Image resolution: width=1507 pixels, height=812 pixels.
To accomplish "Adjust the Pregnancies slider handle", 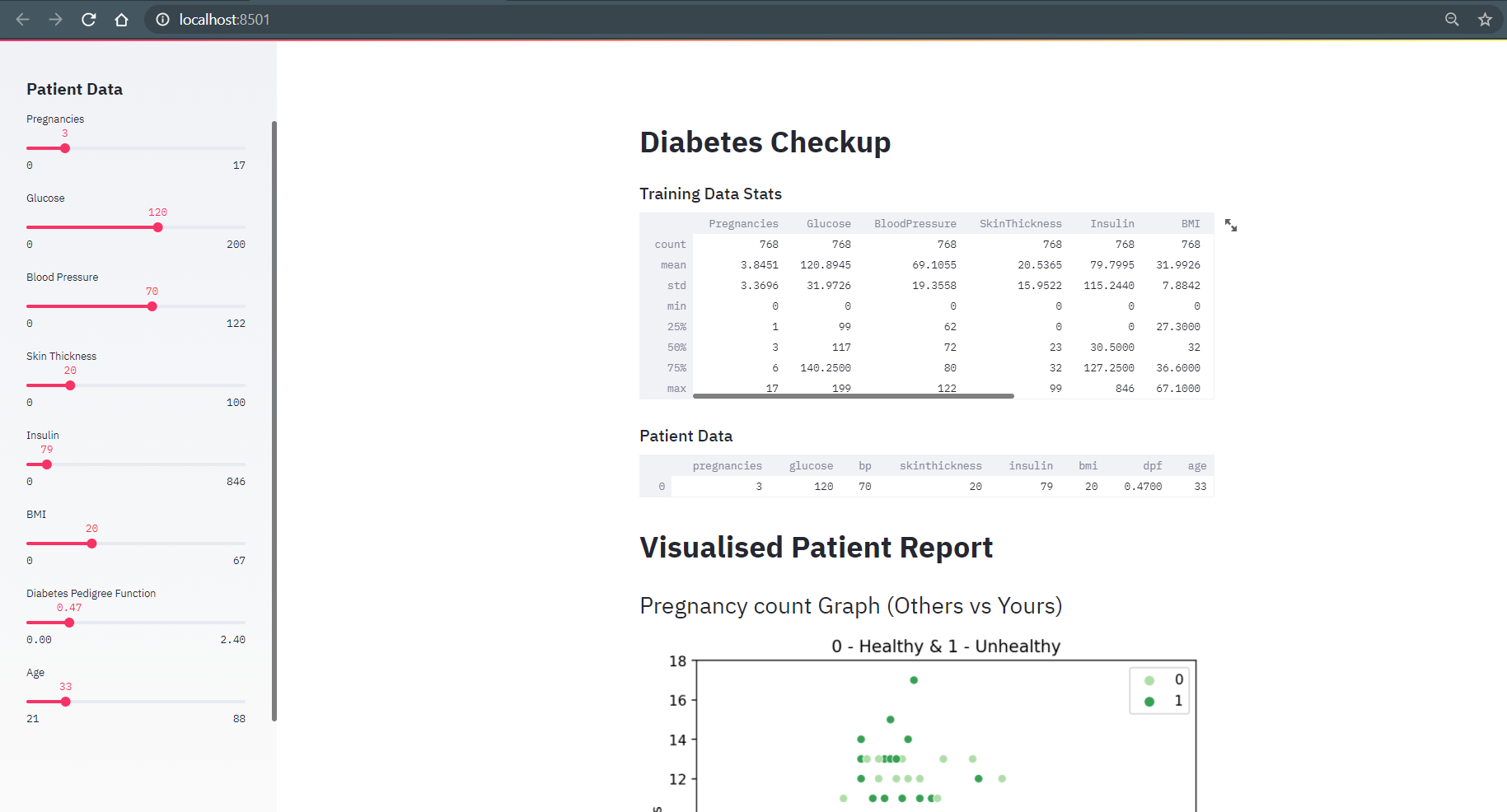I will (x=65, y=148).
